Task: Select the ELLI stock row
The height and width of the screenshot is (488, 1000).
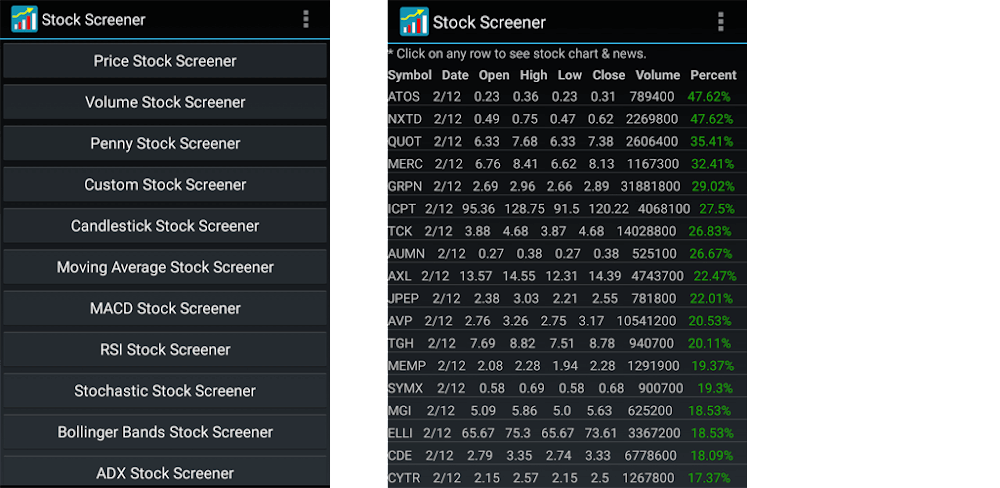Action: click(567, 433)
